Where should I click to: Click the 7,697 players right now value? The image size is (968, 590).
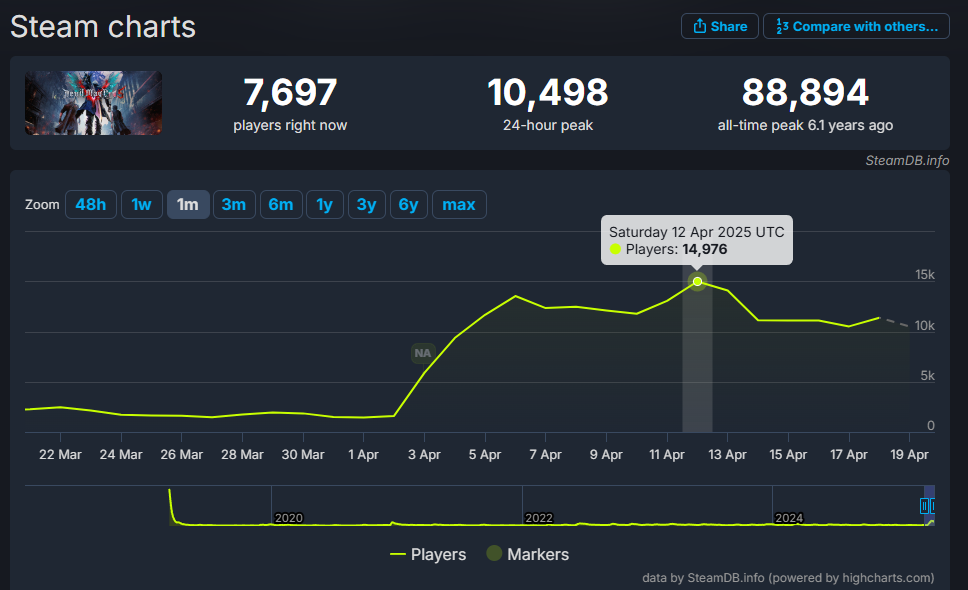pos(290,93)
